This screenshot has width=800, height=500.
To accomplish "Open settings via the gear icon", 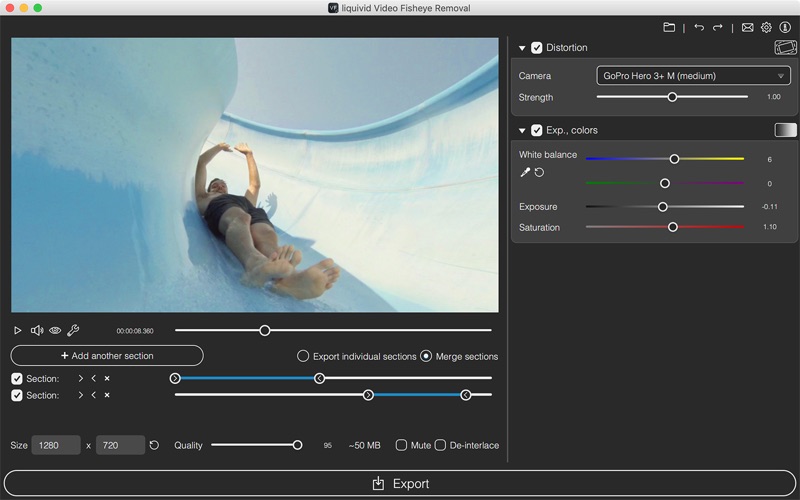I will point(766,28).
